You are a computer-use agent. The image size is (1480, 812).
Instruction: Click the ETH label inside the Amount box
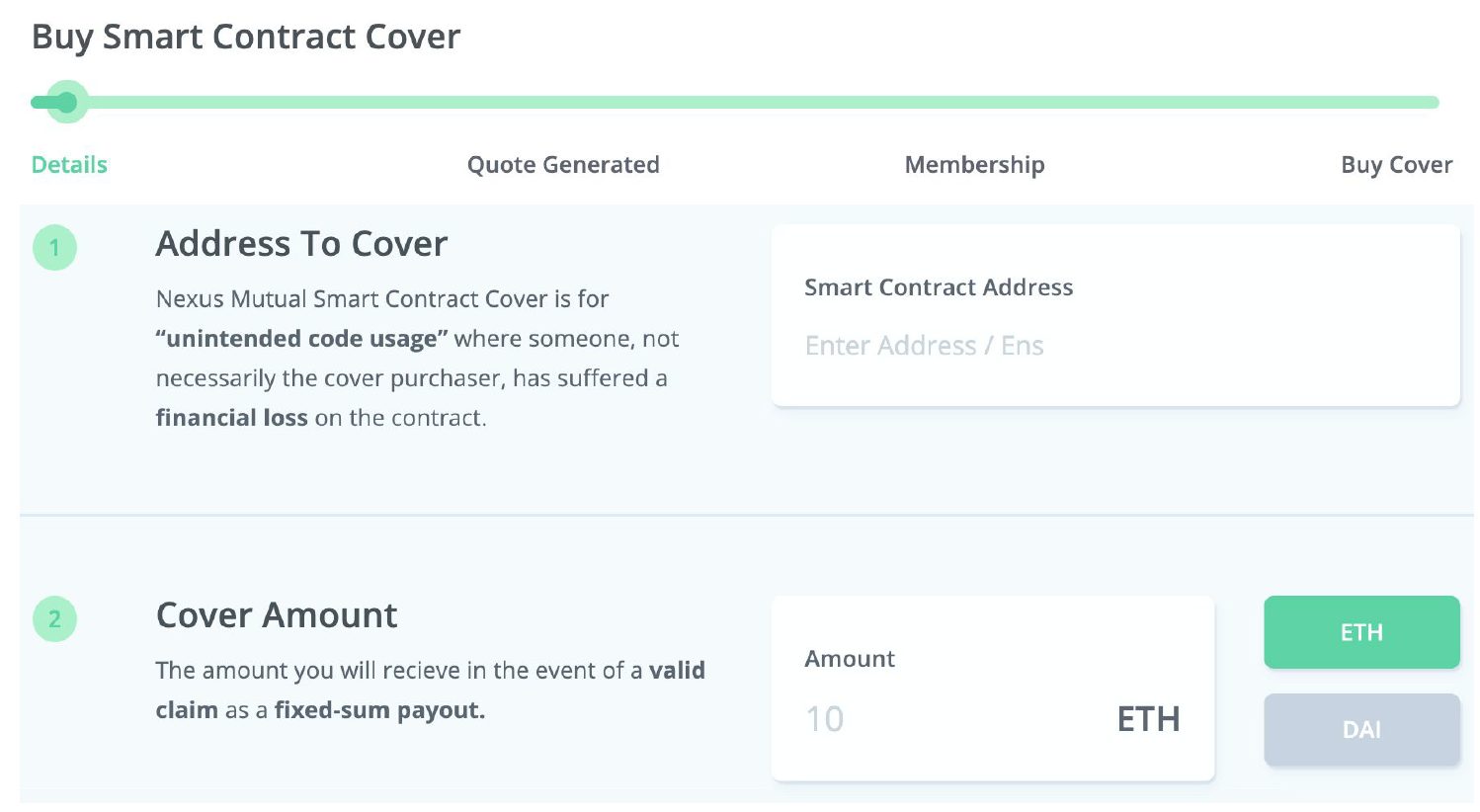coord(1147,718)
